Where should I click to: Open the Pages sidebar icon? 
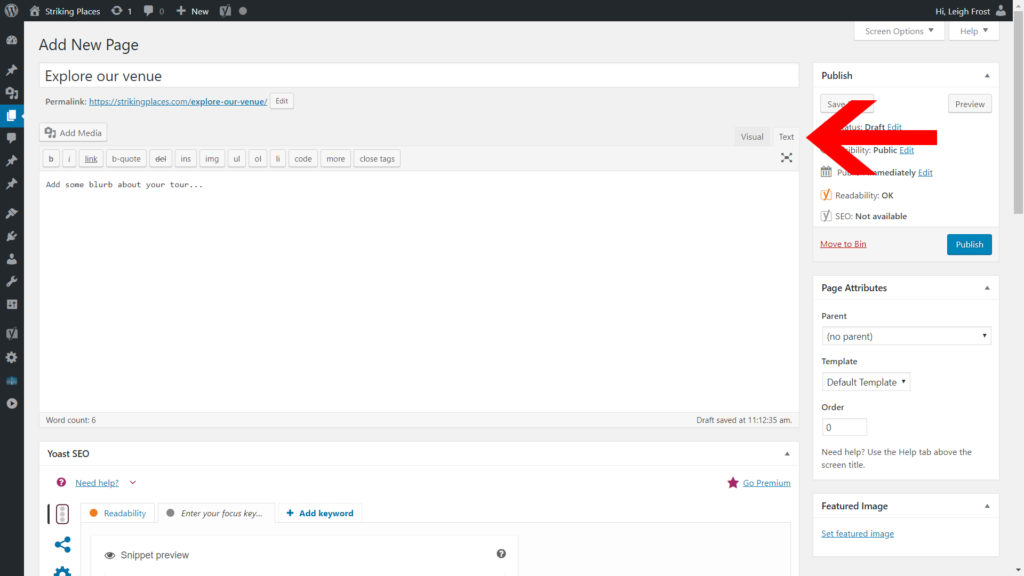[12, 116]
